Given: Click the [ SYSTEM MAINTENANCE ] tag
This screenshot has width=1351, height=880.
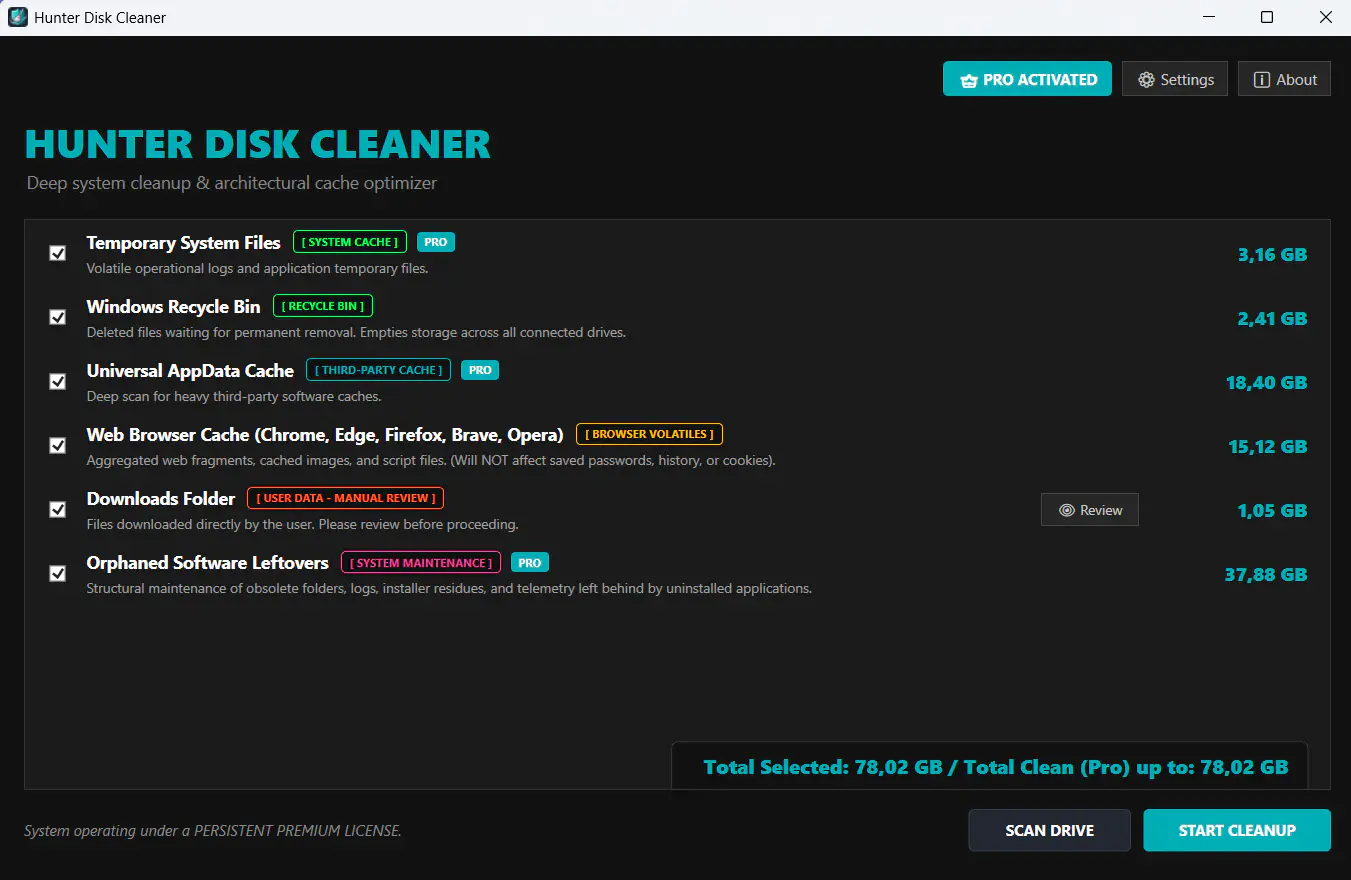Looking at the screenshot, I should pos(421,563).
